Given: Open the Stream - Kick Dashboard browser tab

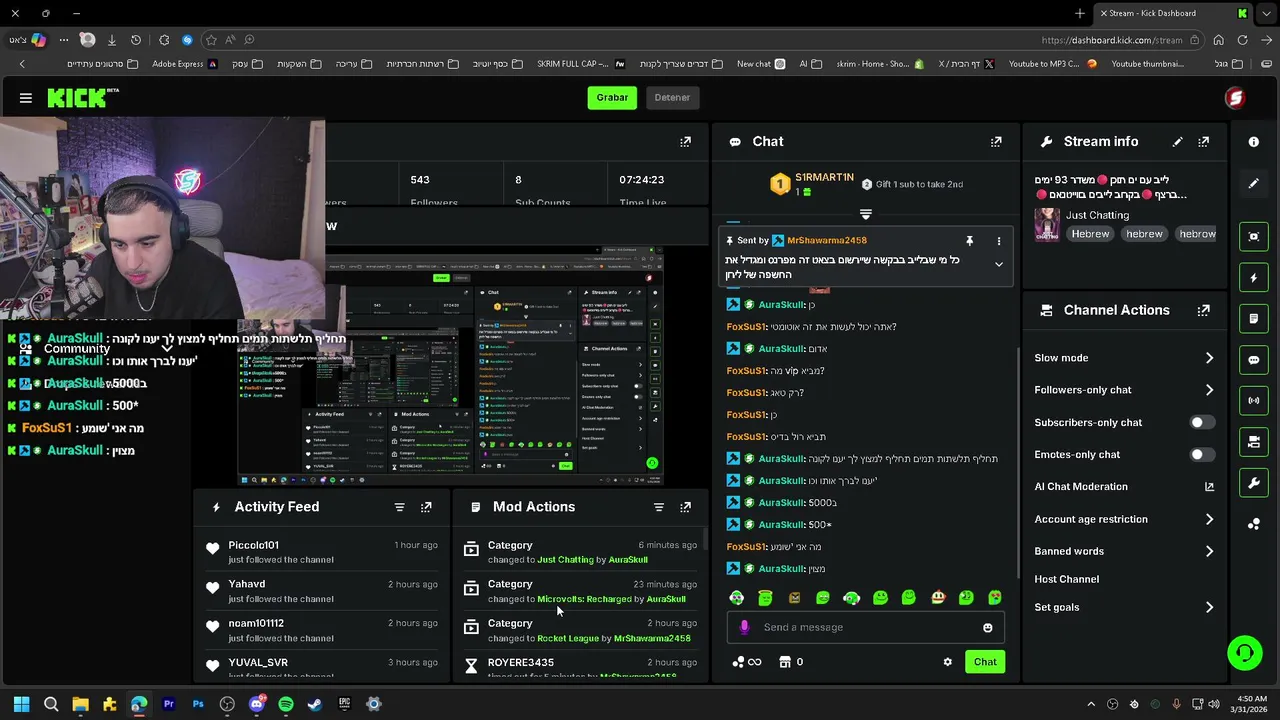Looking at the screenshot, I should 1171,13.
